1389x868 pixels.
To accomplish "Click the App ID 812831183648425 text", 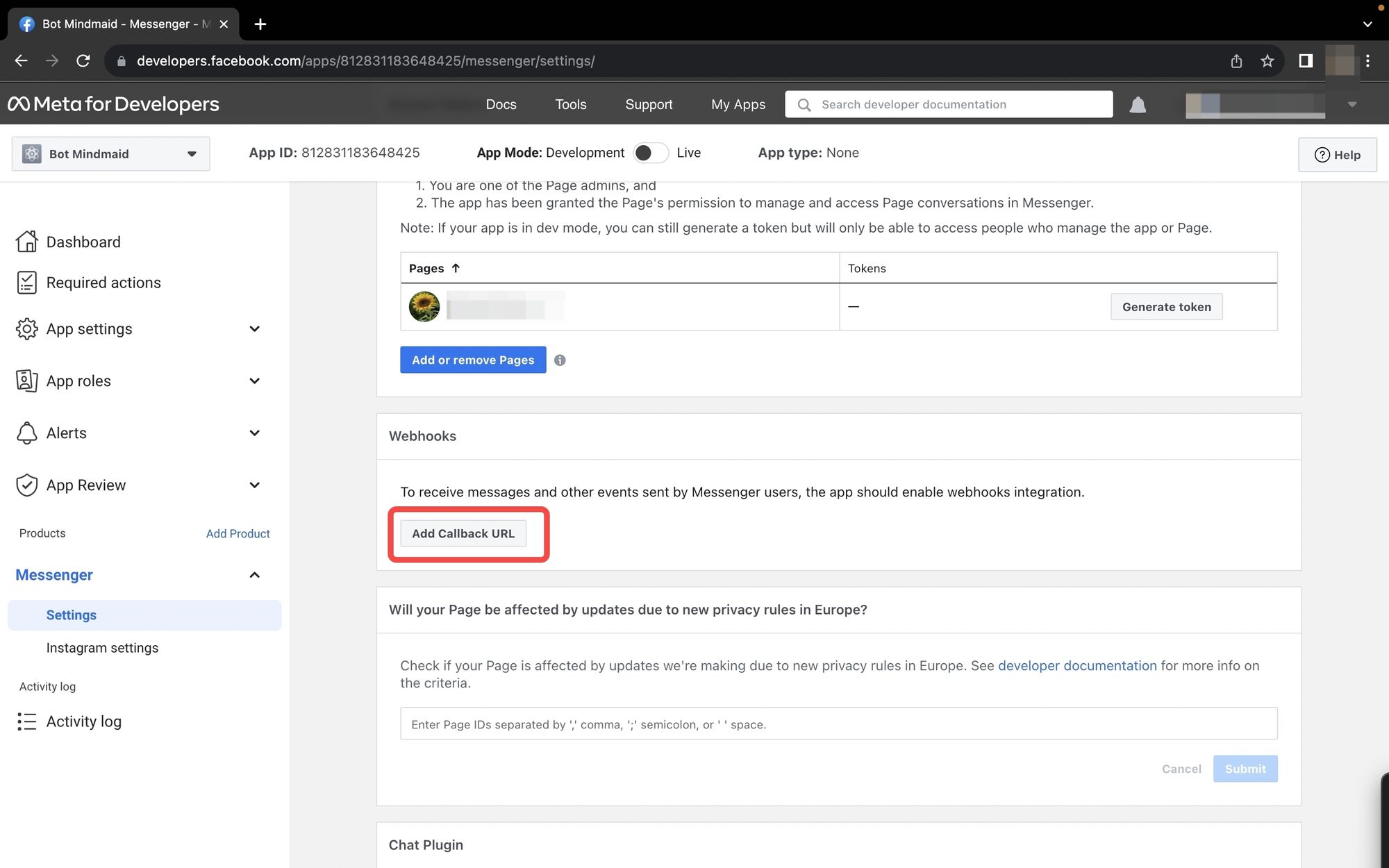I will pyautogui.click(x=334, y=153).
